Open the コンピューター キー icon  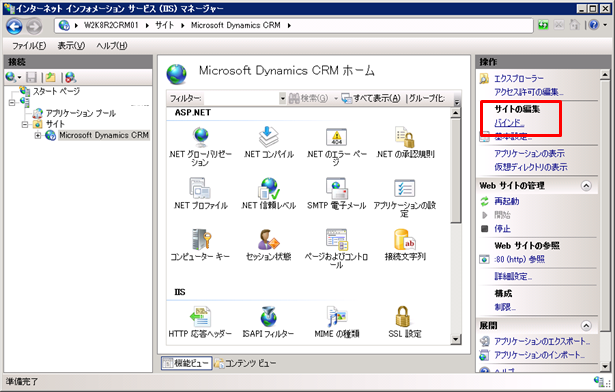point(200,245)
